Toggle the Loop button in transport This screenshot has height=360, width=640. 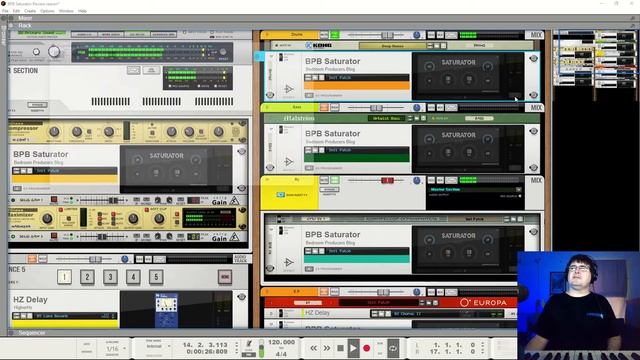(393, 348)
